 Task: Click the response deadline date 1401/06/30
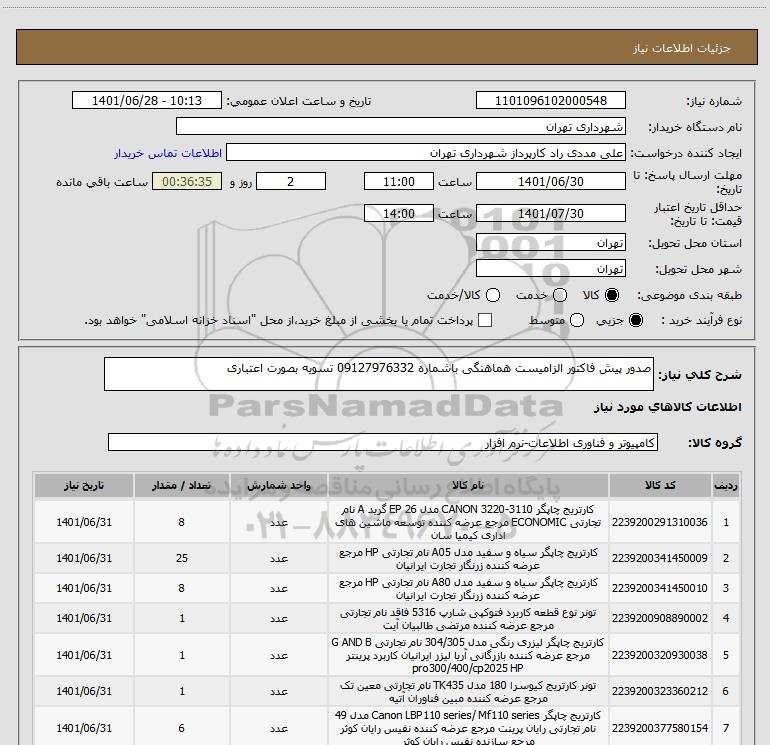550,181
